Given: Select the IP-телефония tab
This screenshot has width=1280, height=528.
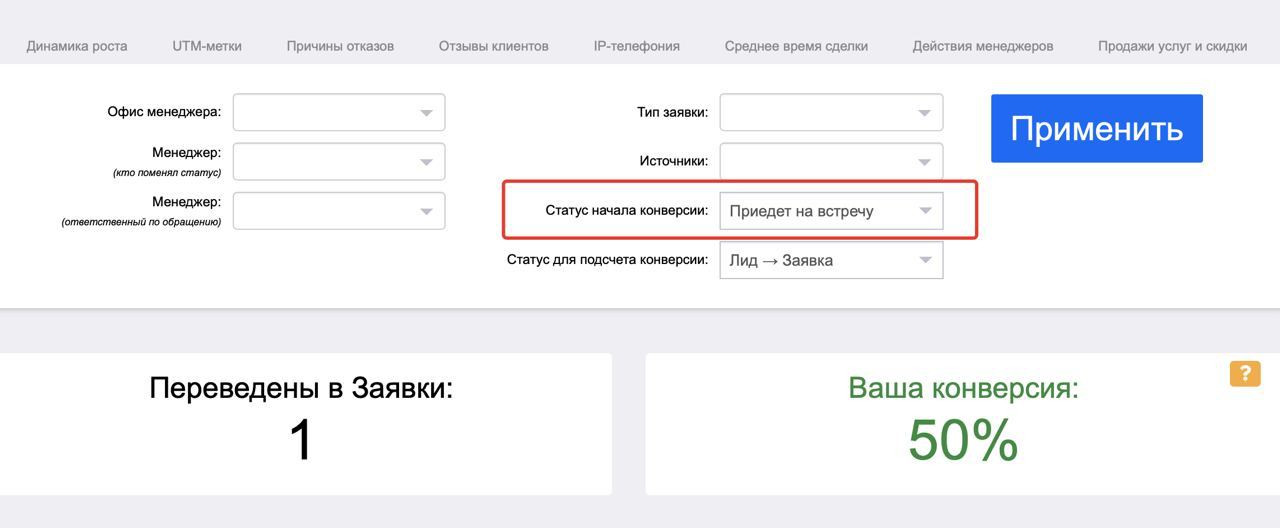Looking at the screenshot, I should click(636, 46).
